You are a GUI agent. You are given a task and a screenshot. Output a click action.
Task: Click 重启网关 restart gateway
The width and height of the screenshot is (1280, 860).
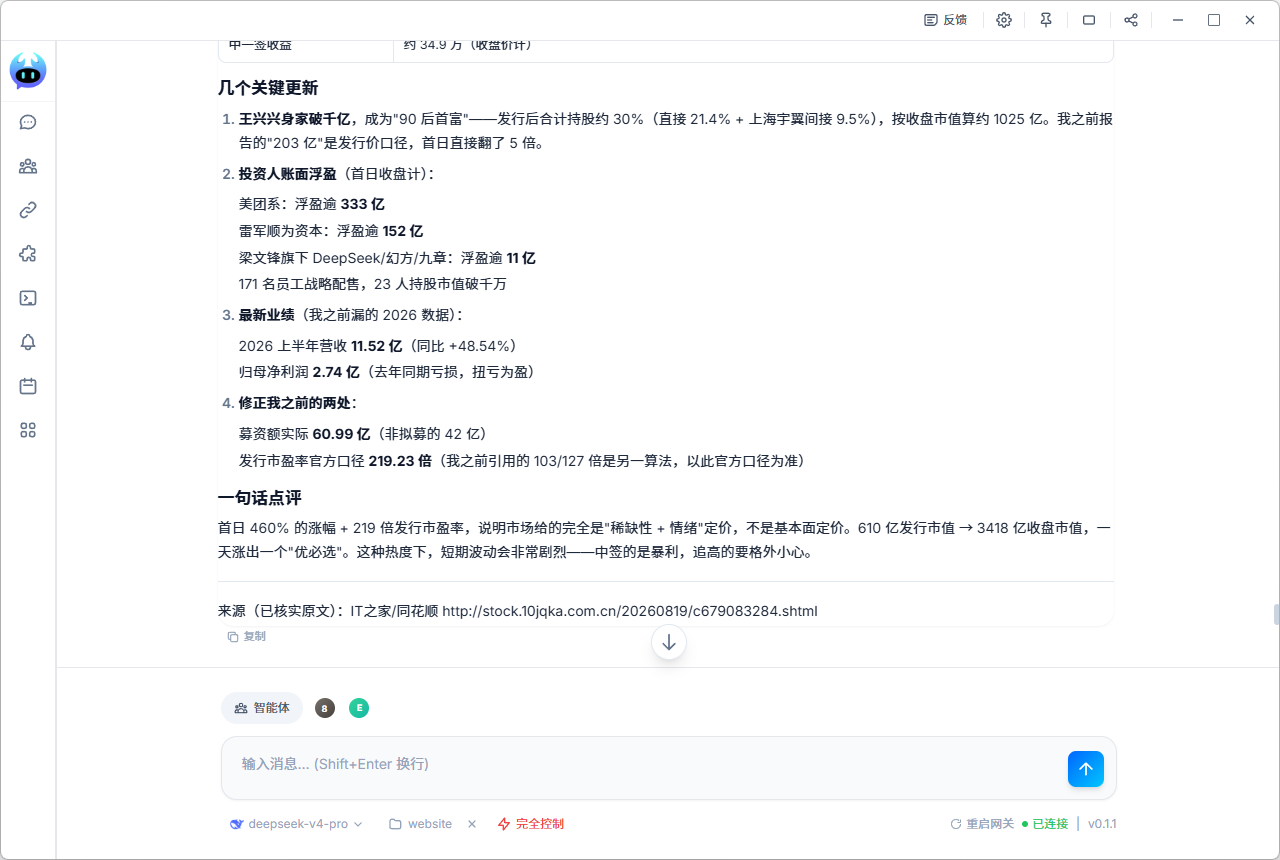982,824
